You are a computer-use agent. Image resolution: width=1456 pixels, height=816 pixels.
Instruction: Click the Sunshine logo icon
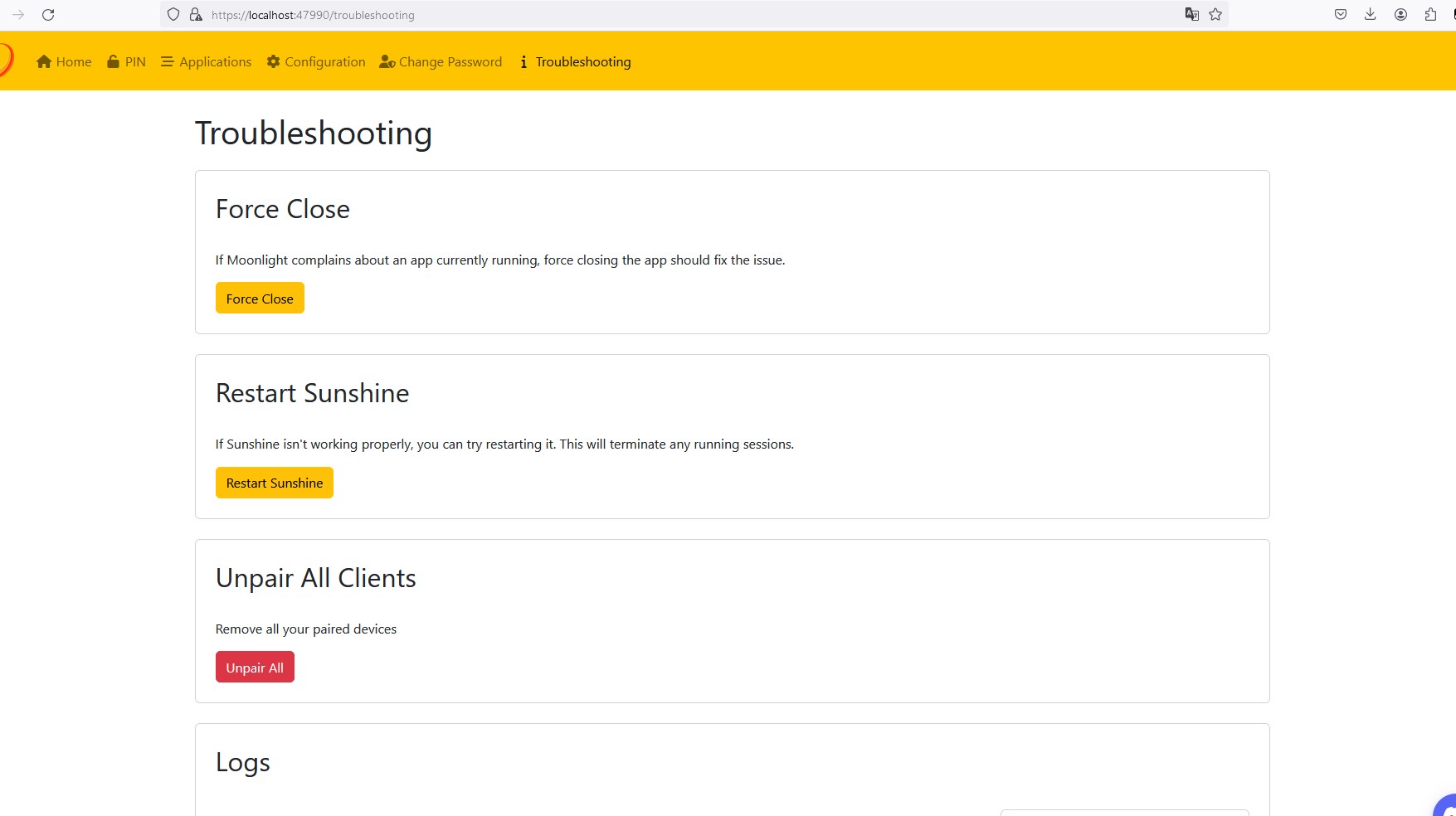(x=5, y=61)
